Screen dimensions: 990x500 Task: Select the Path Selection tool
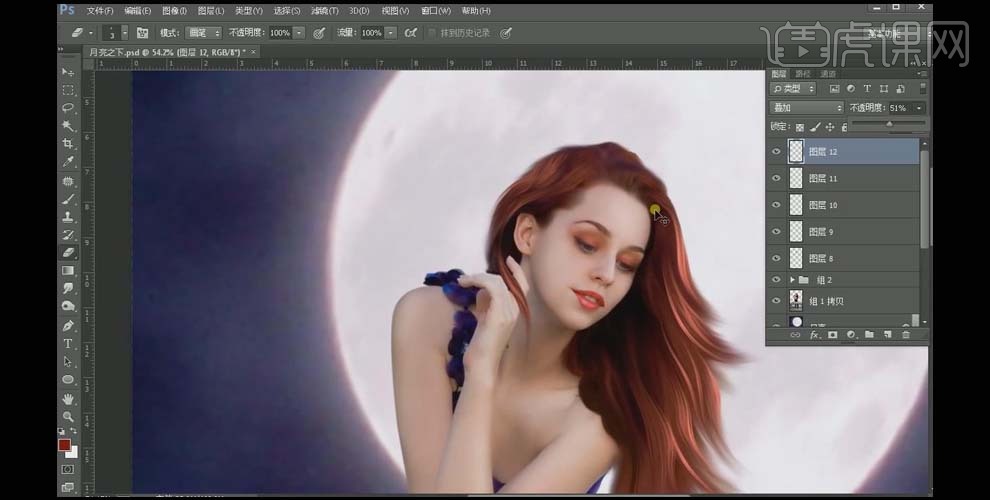click(68, 362)
